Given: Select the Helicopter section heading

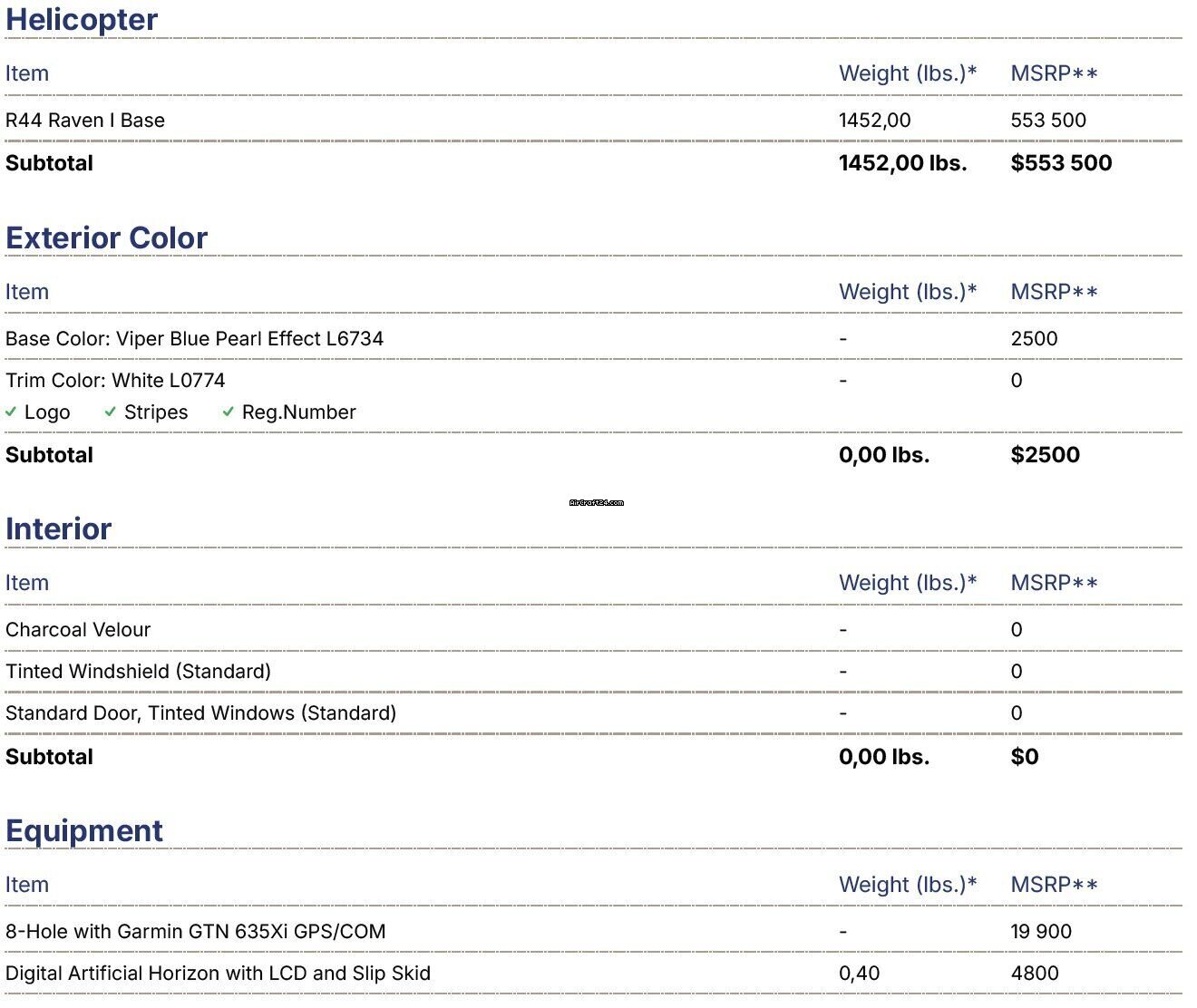Looking at the screenshot, I should [x=82, y=19].
